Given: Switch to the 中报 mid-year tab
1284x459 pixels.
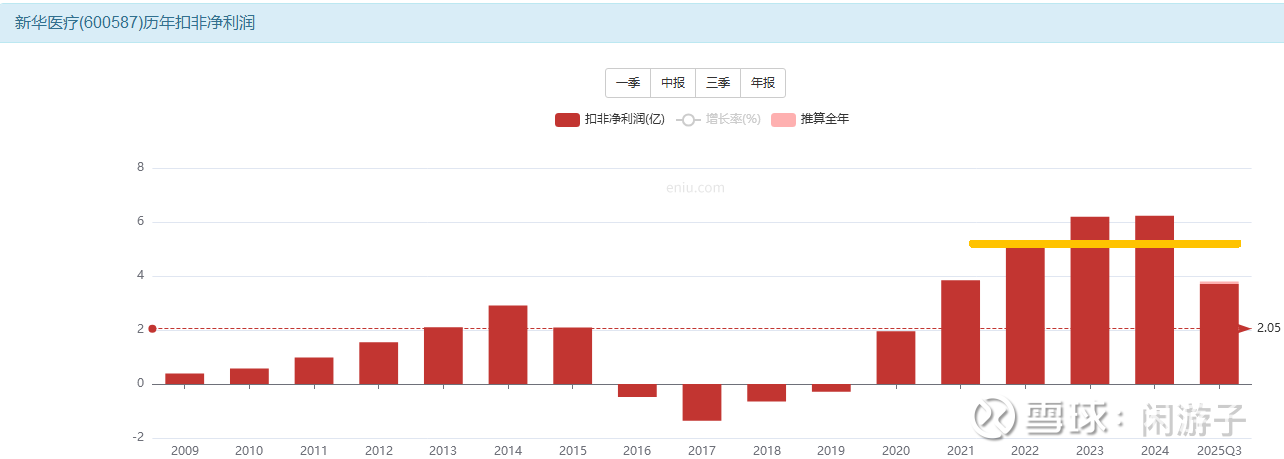Looking at the screenshot, I should point(673,83).
